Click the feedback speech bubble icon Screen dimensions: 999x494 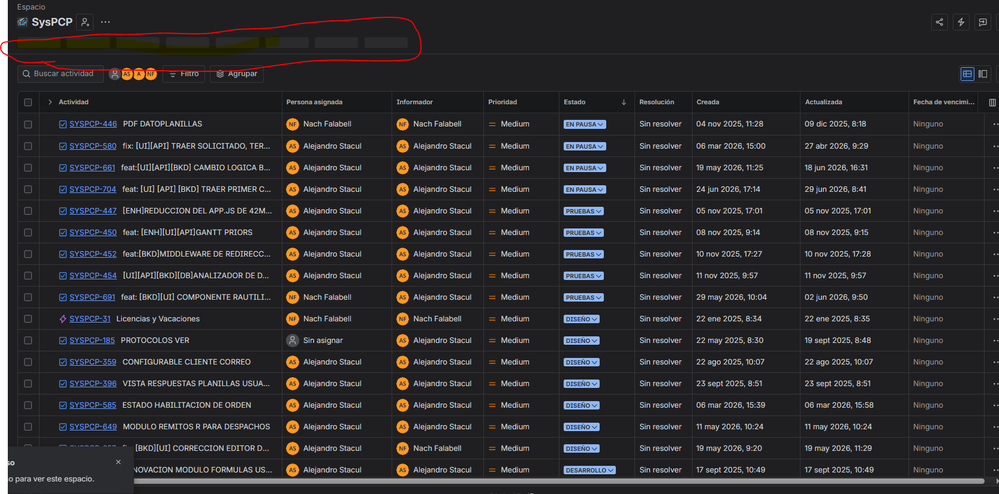pos(983,22)
